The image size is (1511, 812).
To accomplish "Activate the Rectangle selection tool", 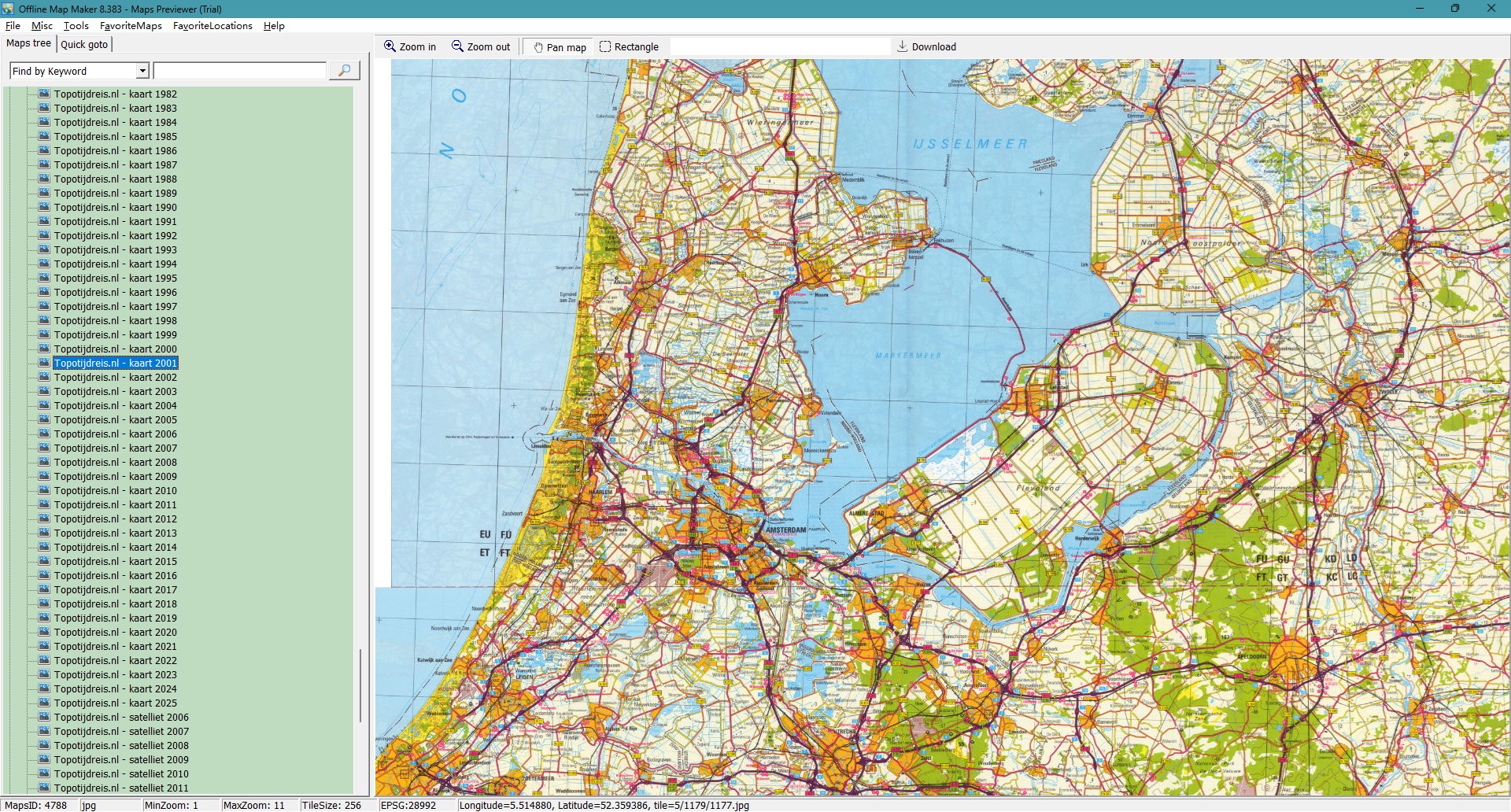I will point(605,46).
